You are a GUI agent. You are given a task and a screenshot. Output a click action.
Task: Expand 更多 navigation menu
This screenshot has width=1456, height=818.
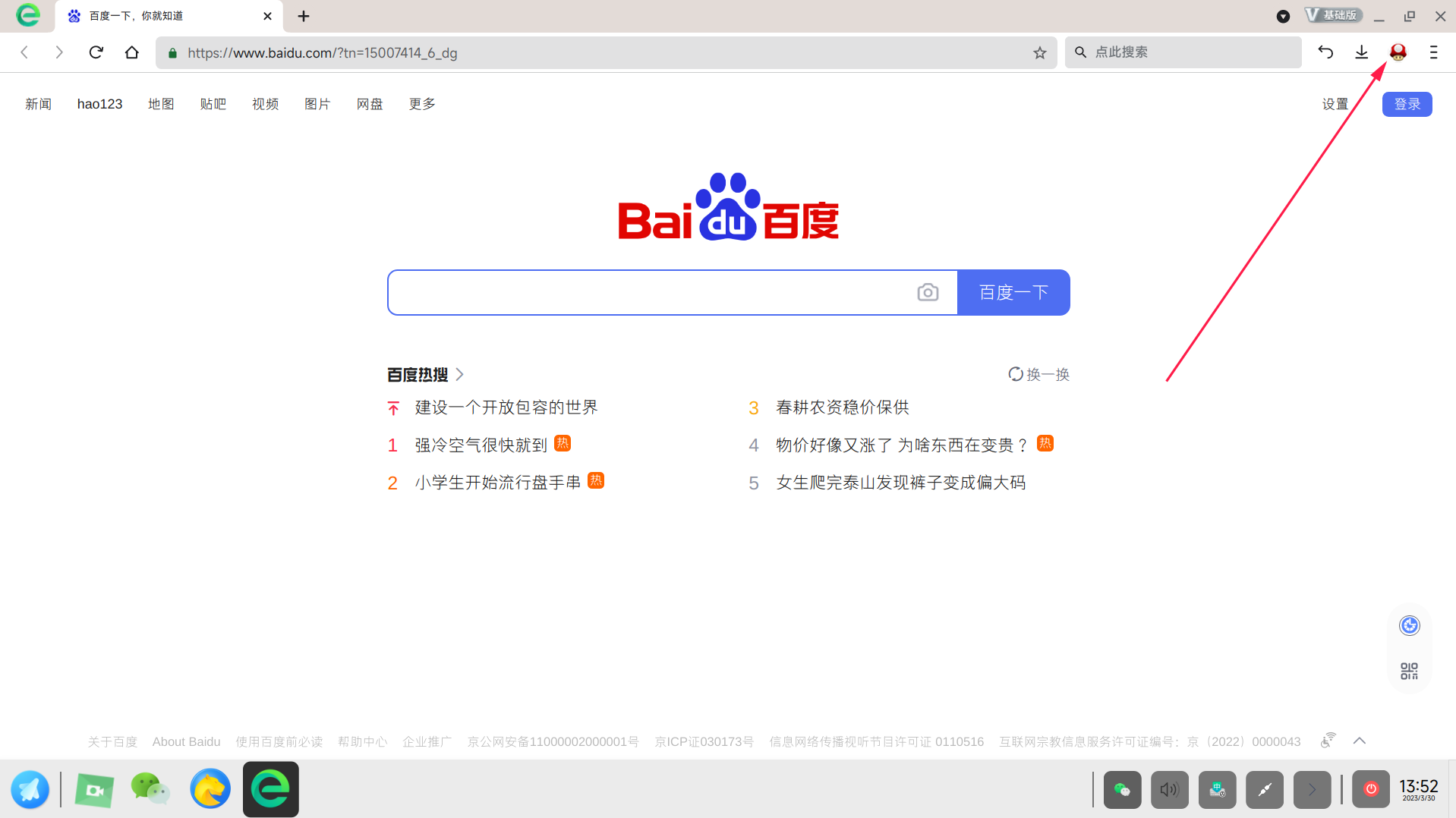tap(422, 104)
